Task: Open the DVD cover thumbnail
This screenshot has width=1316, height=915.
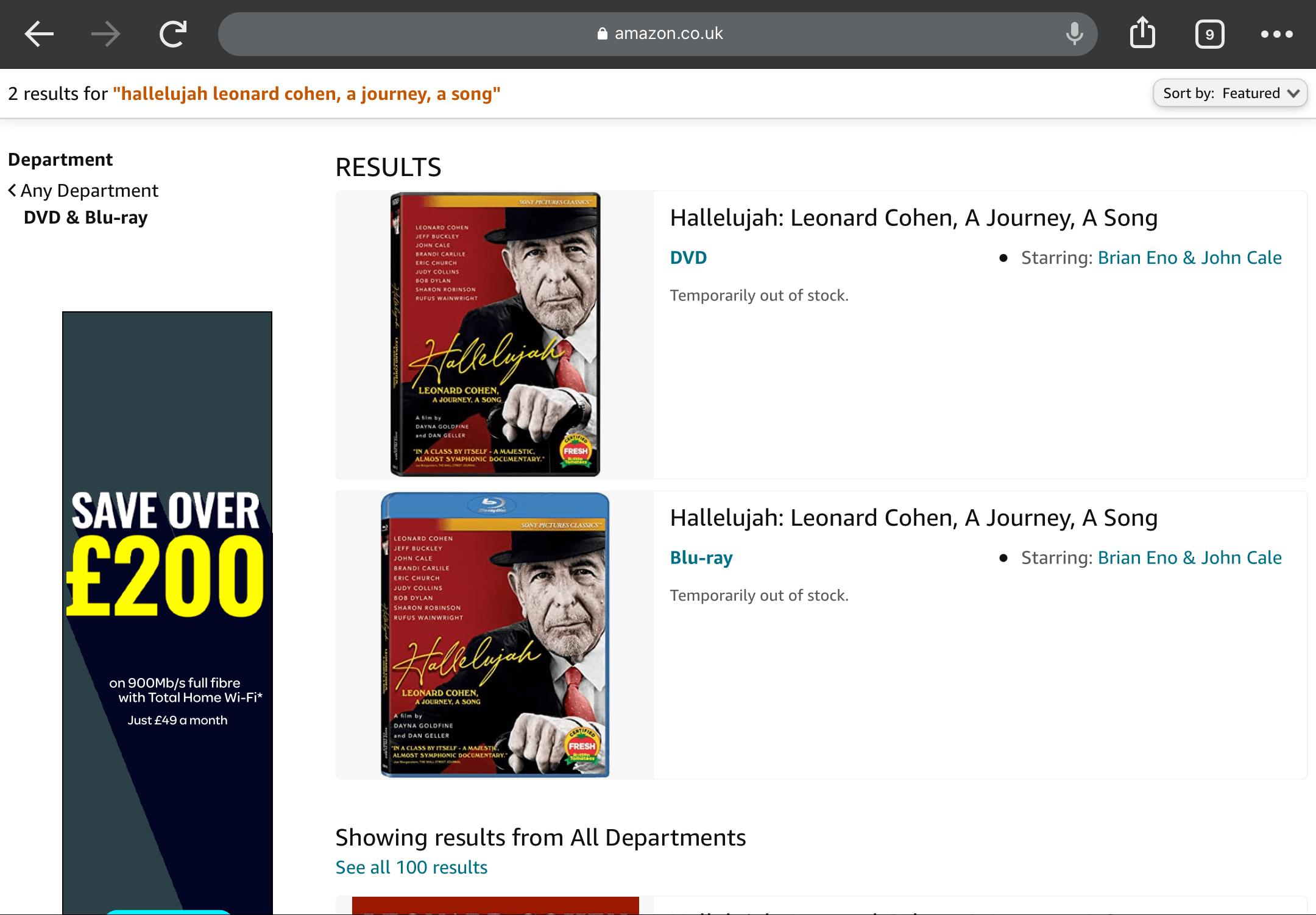Action: pyautogui.click(x=495, y=334)
